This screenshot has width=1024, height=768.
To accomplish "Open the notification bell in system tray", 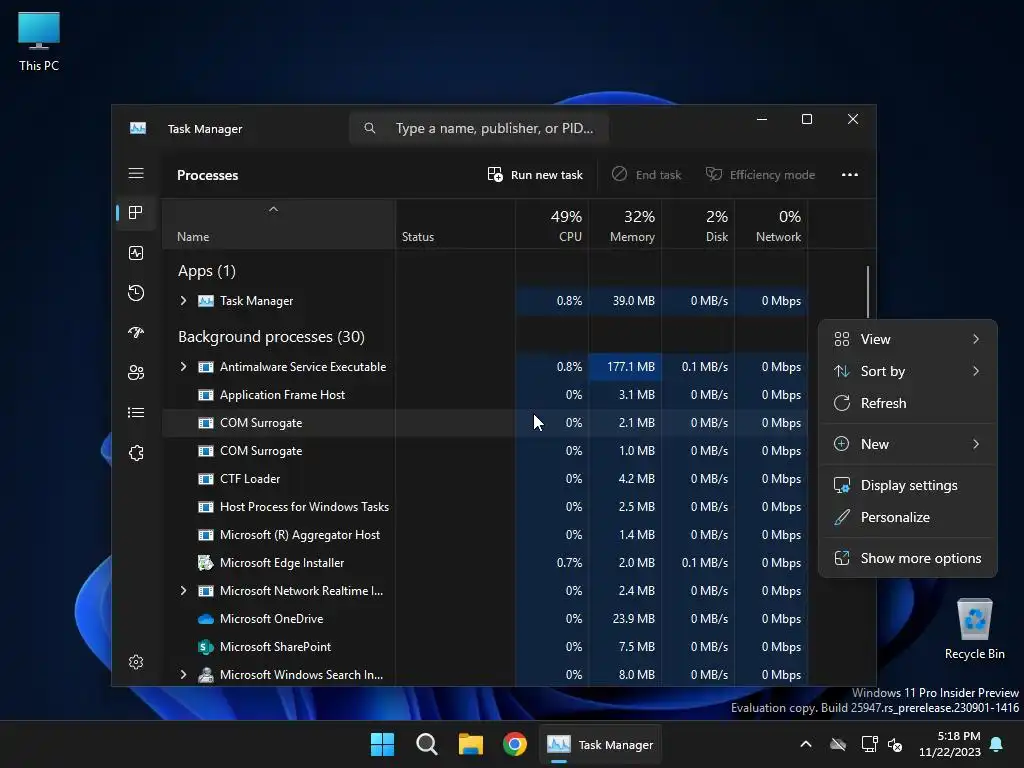I will (996, 744).
